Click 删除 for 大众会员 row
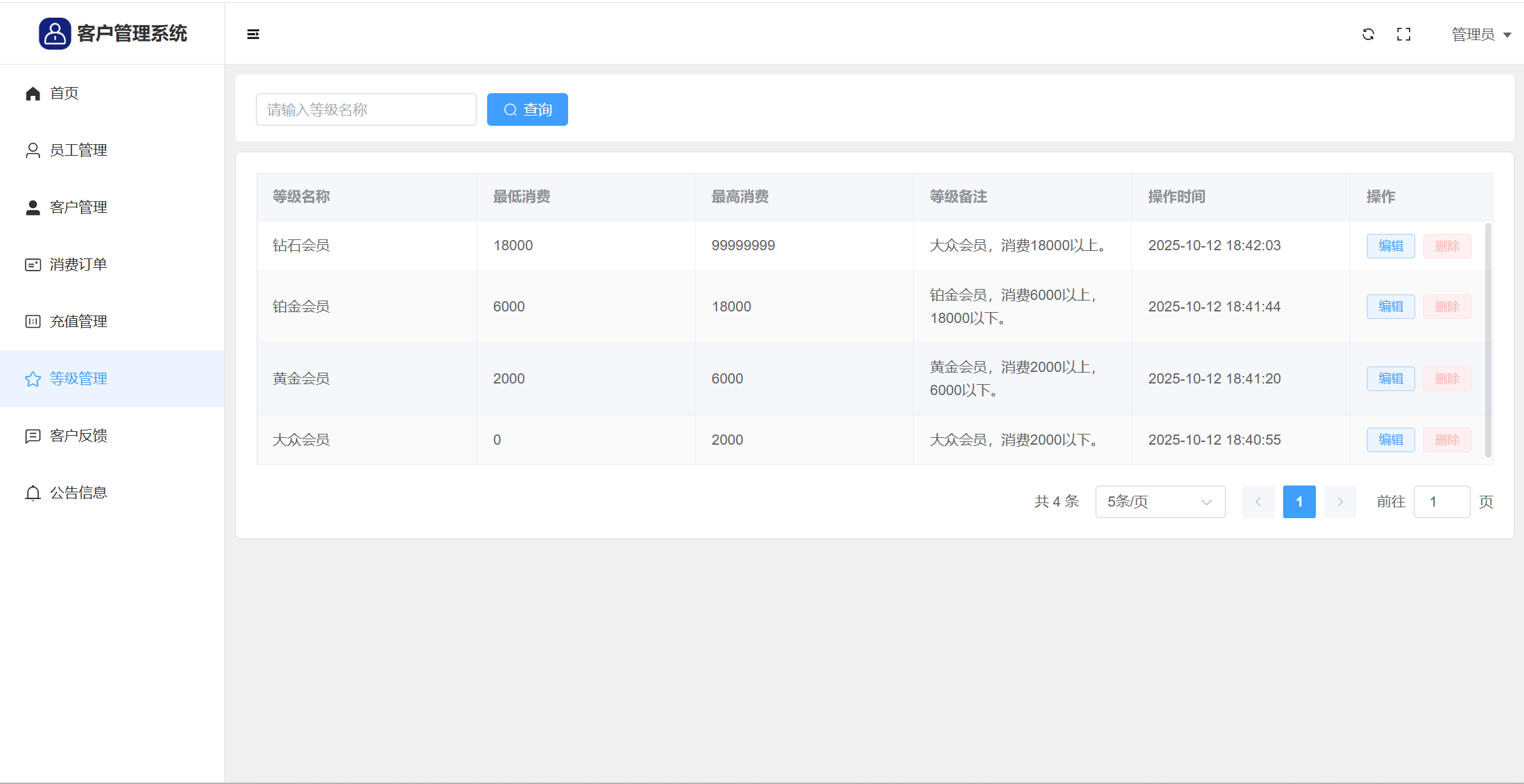 (x=1447, y=440)
